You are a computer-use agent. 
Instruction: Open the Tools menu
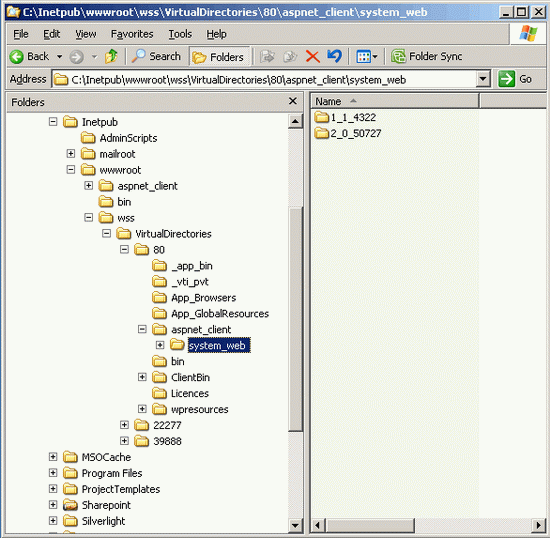click(x=180, y=34)
